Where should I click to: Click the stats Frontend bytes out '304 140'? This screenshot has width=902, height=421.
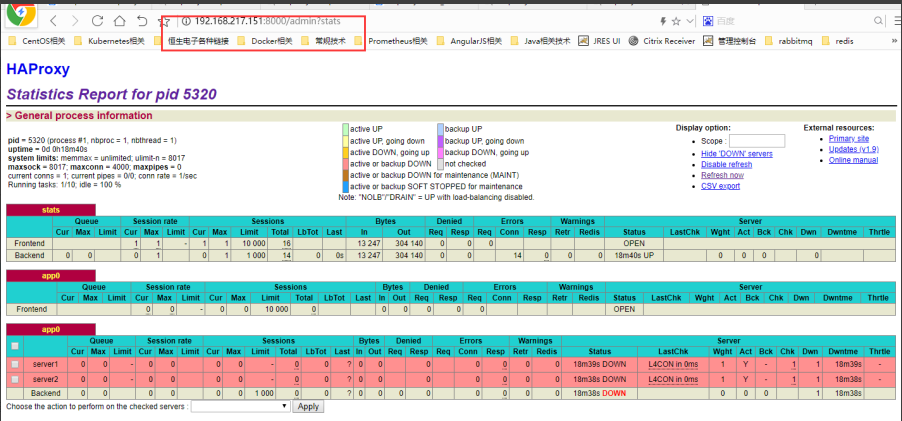click(x=409, y=244)
